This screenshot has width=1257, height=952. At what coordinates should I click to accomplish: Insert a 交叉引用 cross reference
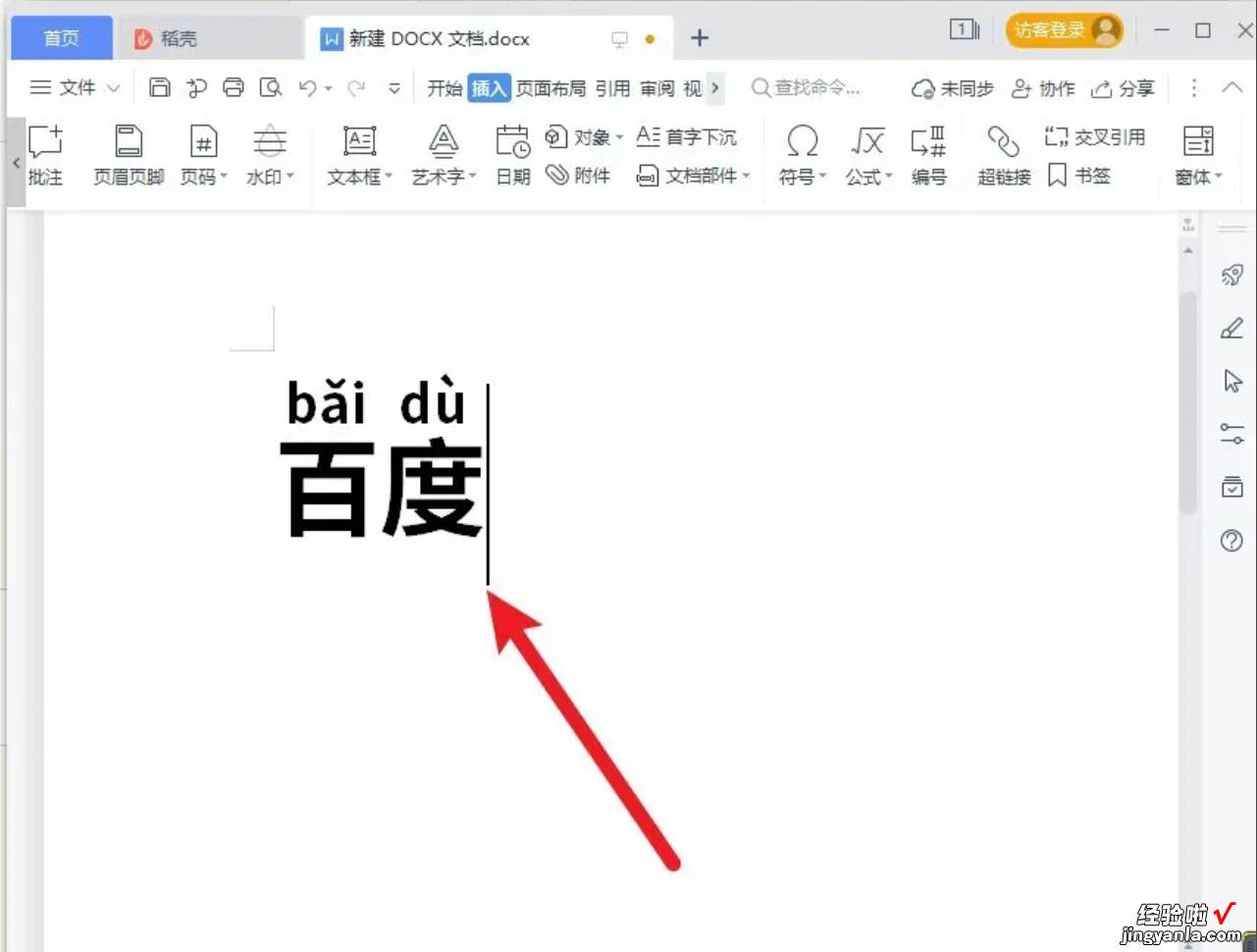pos(1095,137)
